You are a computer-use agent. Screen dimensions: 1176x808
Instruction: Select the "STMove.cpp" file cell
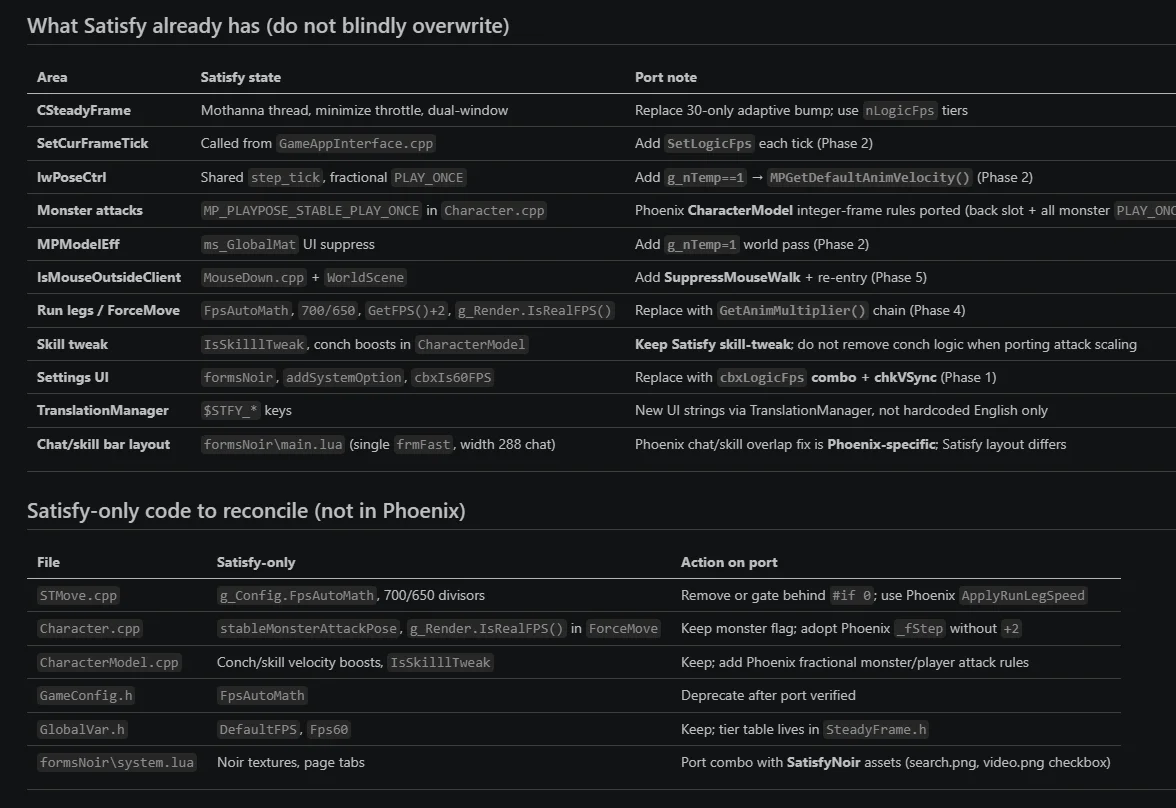79,595
